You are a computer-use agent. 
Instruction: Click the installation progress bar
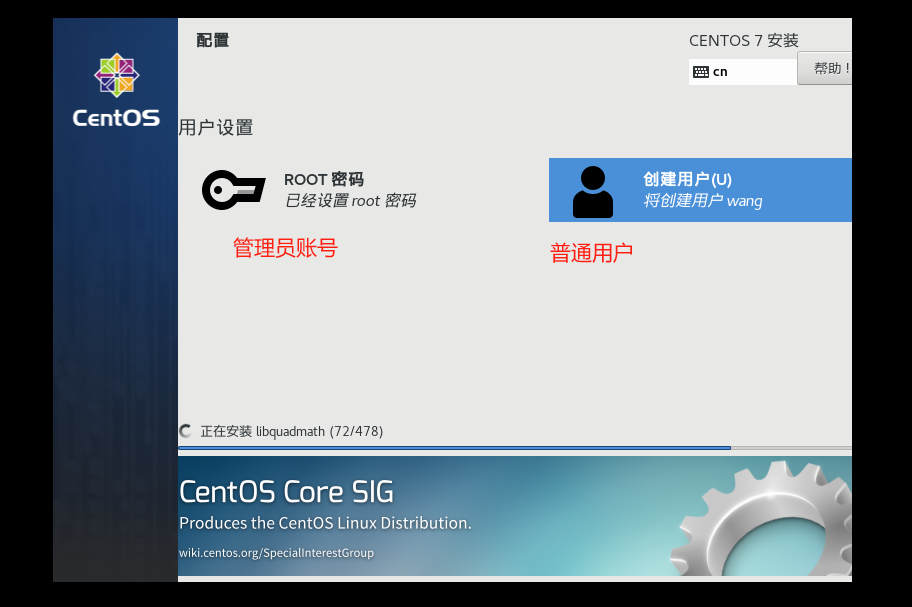point(515,448)
